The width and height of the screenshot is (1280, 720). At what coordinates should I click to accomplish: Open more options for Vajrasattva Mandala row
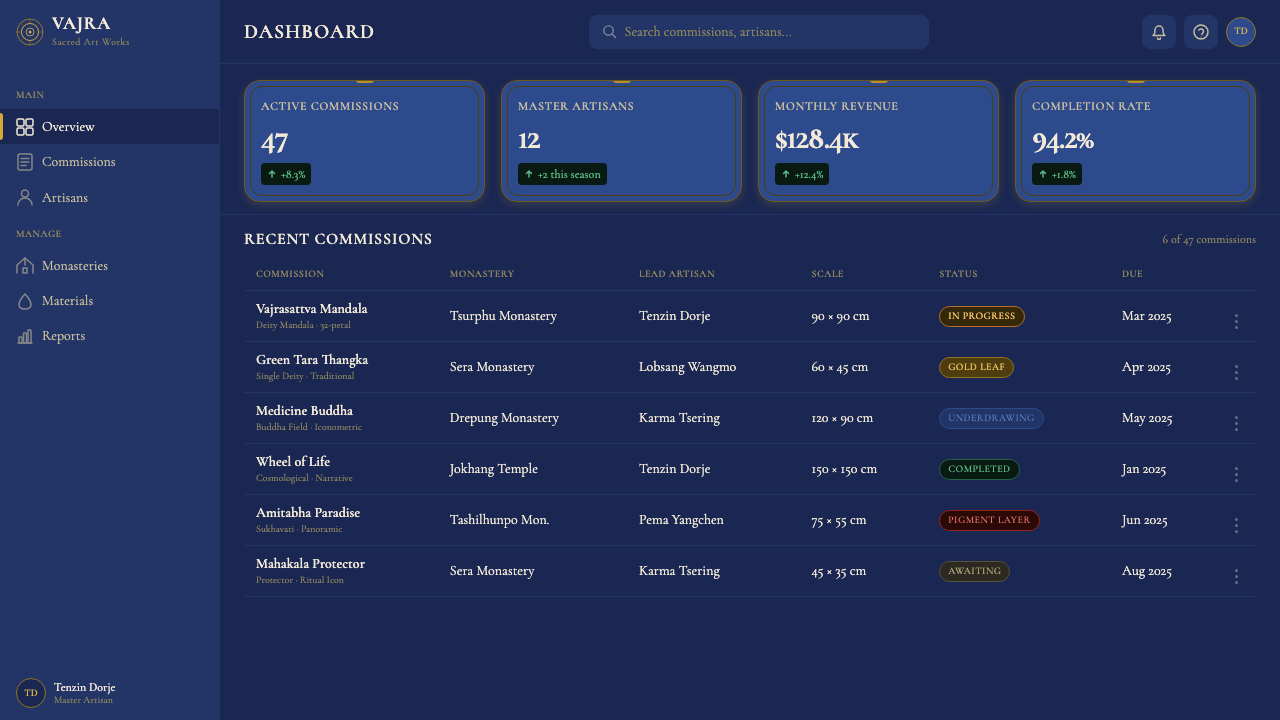pyautogui.click(x=1236, y=321)
